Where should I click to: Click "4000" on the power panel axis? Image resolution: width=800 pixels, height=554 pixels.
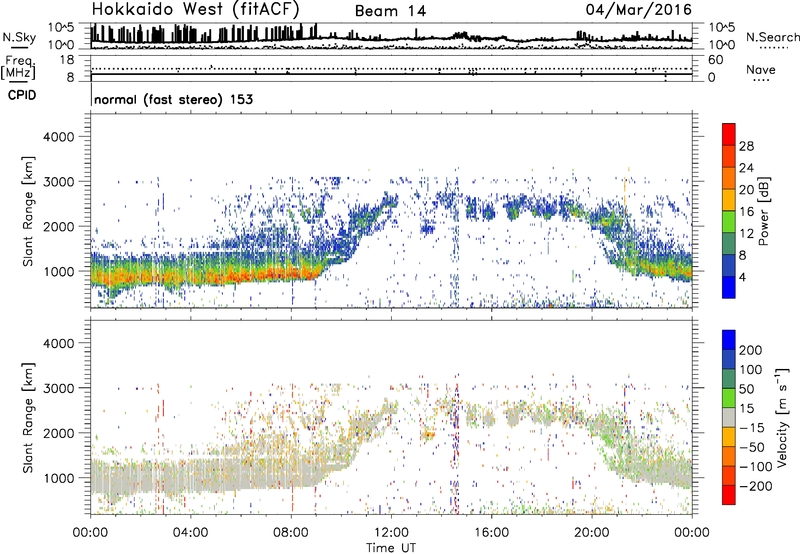pyautogui.click(x=59, y=137)
